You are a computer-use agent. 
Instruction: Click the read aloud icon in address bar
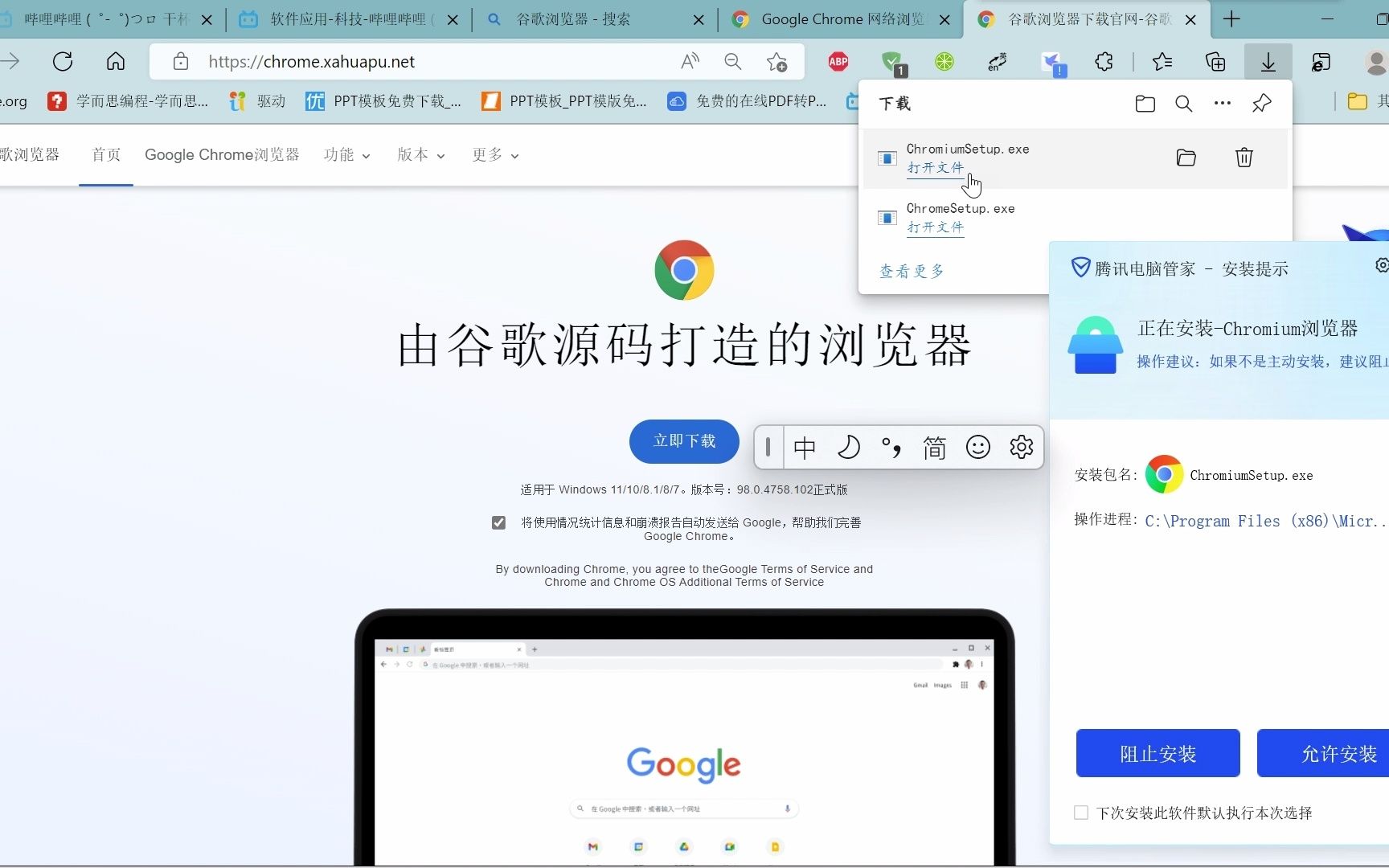click(x=690, y=61)
